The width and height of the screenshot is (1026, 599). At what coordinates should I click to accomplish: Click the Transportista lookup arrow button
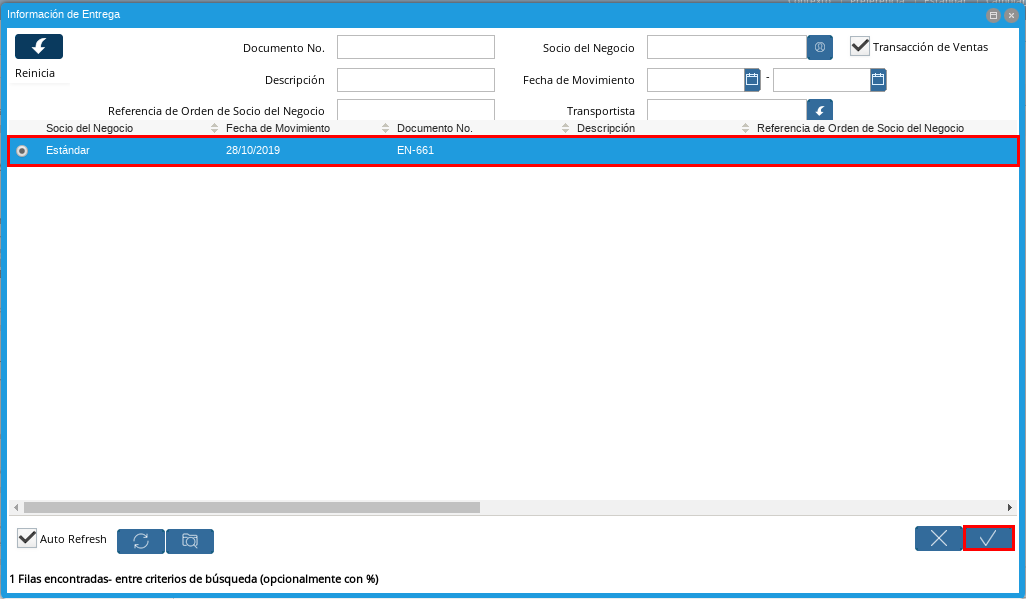point(819,110)
